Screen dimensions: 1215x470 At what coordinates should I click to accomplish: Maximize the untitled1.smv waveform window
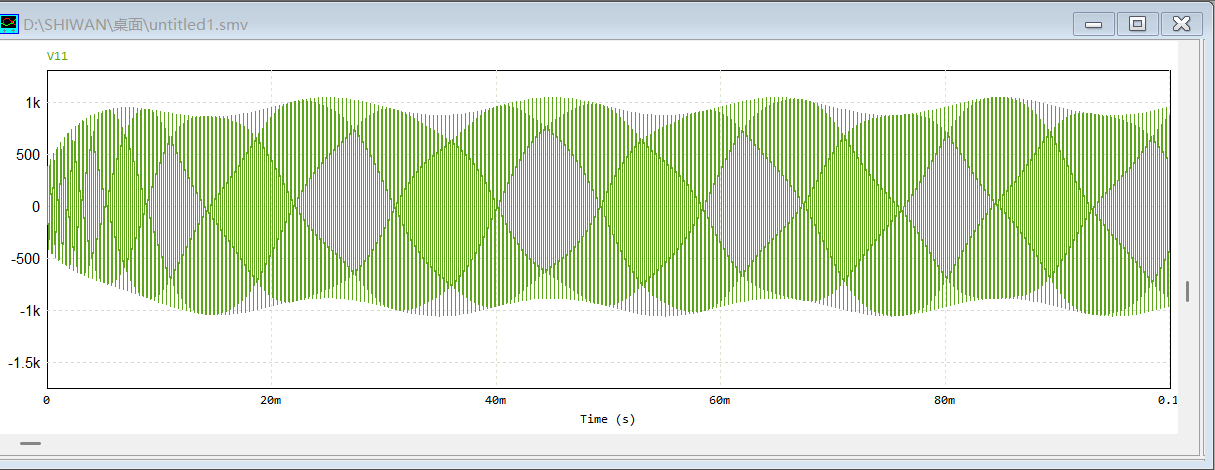[x=1137, y=24]
